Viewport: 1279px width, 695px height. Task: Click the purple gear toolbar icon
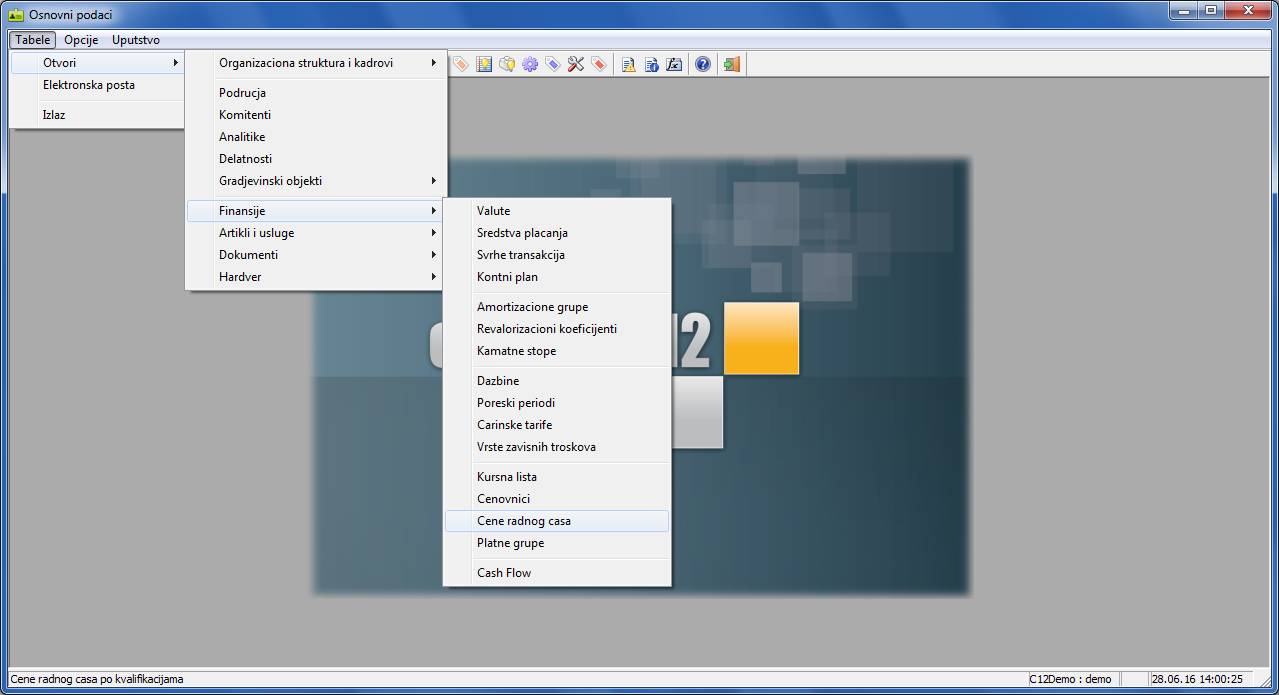click(530, 64)
